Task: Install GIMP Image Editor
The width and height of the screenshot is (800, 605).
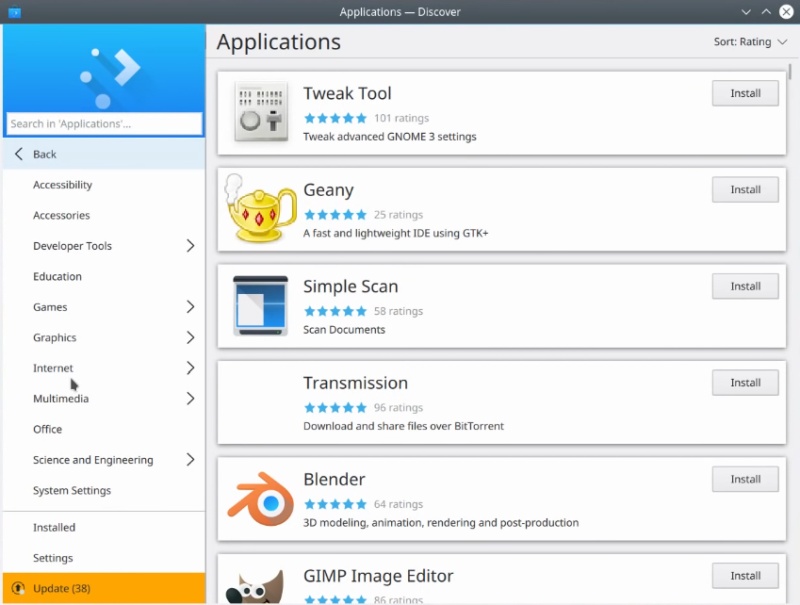Action: click(x=745, y=575)
